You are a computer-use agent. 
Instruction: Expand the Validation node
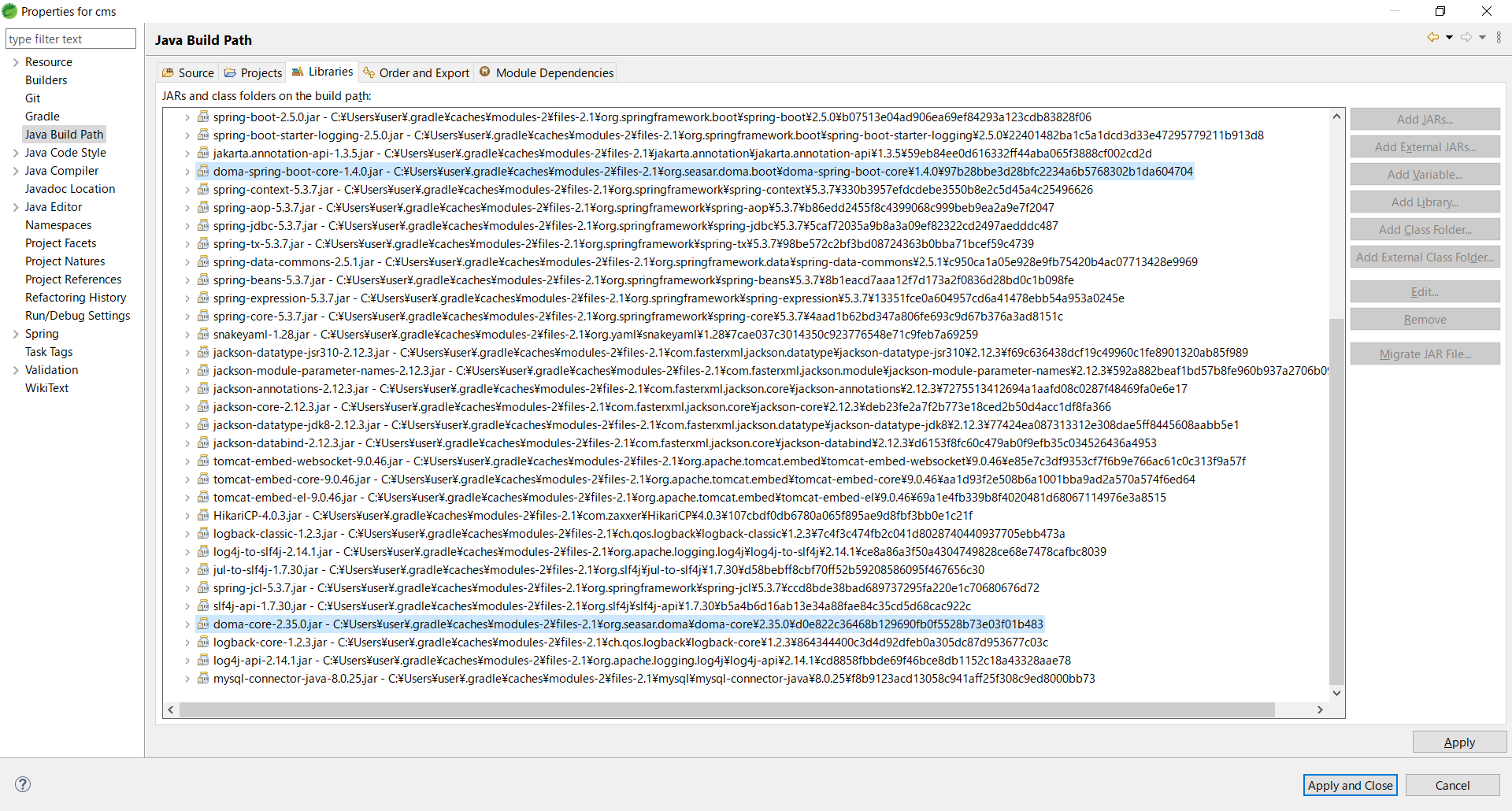15,370
